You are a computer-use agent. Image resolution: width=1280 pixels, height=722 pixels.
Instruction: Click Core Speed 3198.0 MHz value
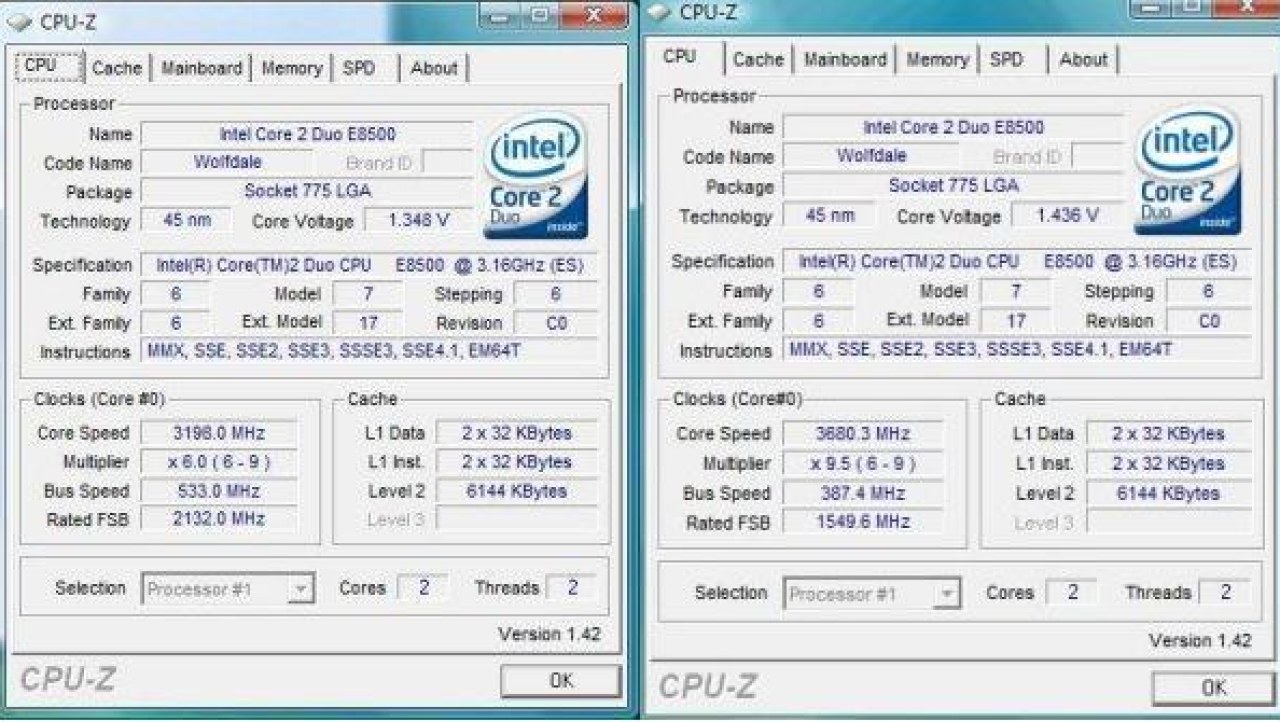click(218, 433)
